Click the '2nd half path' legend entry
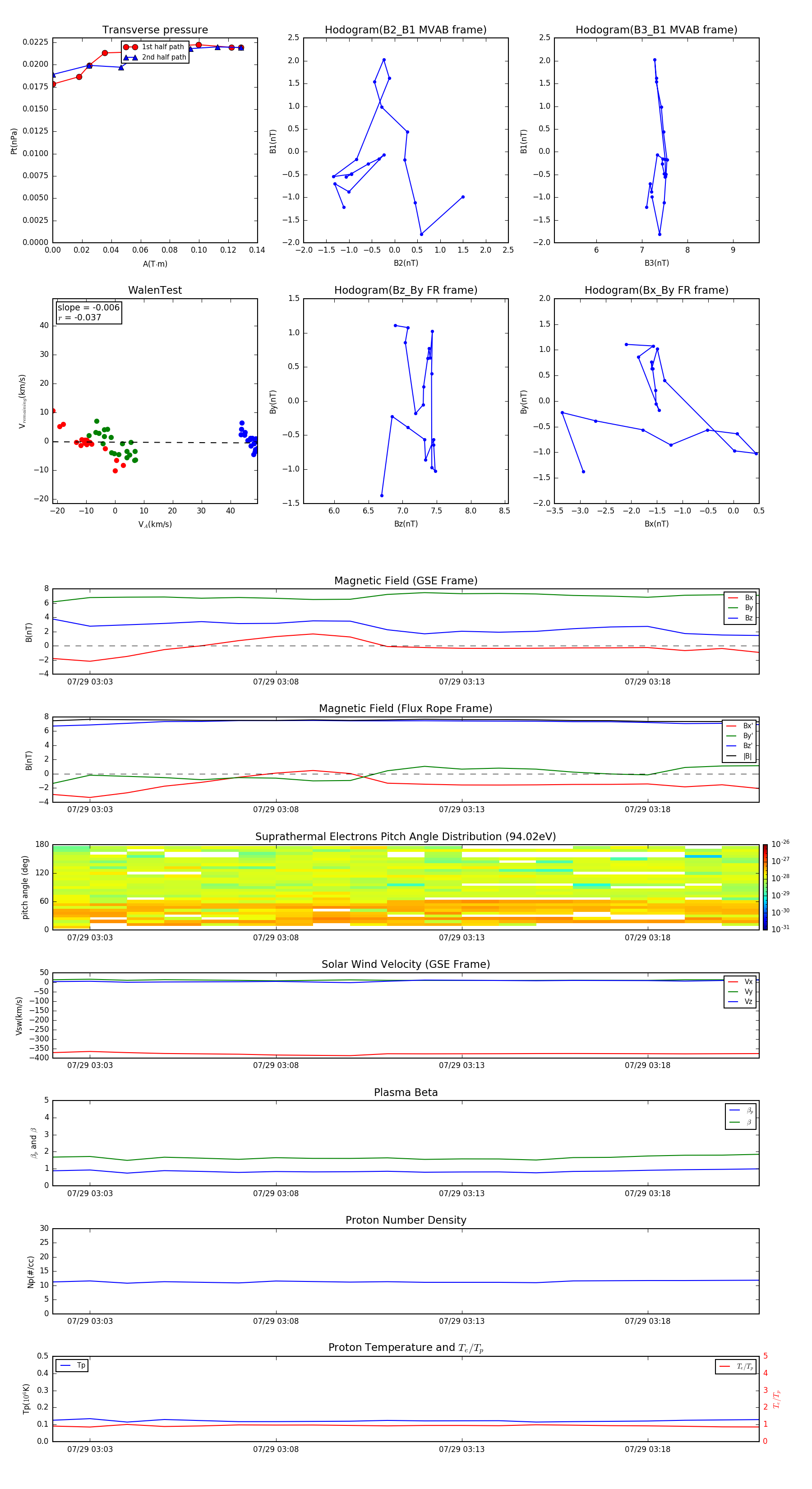The width and height of the screenshot is (812, 1489). tap(155, 57)
